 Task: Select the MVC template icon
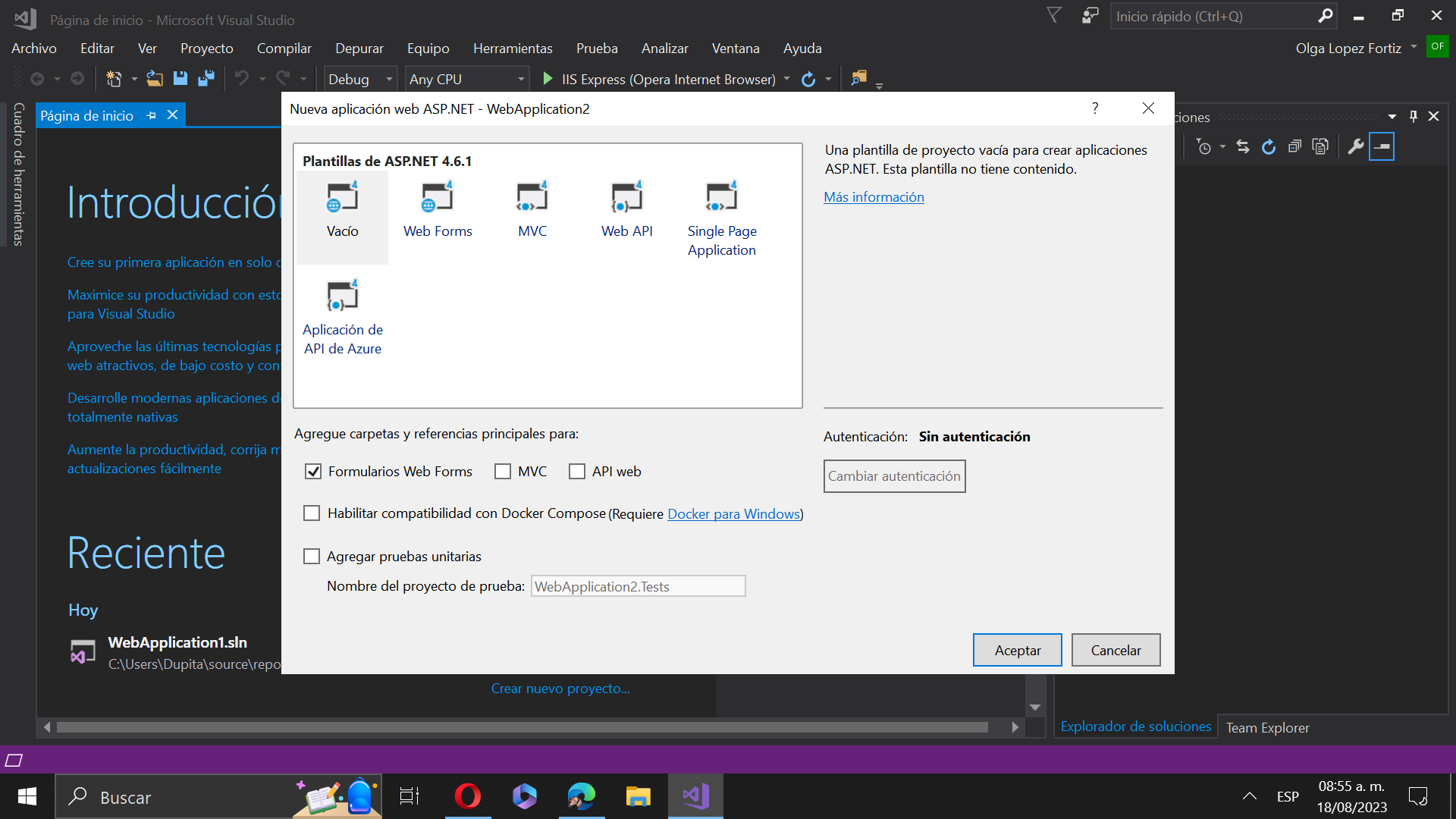click(532, 198)
